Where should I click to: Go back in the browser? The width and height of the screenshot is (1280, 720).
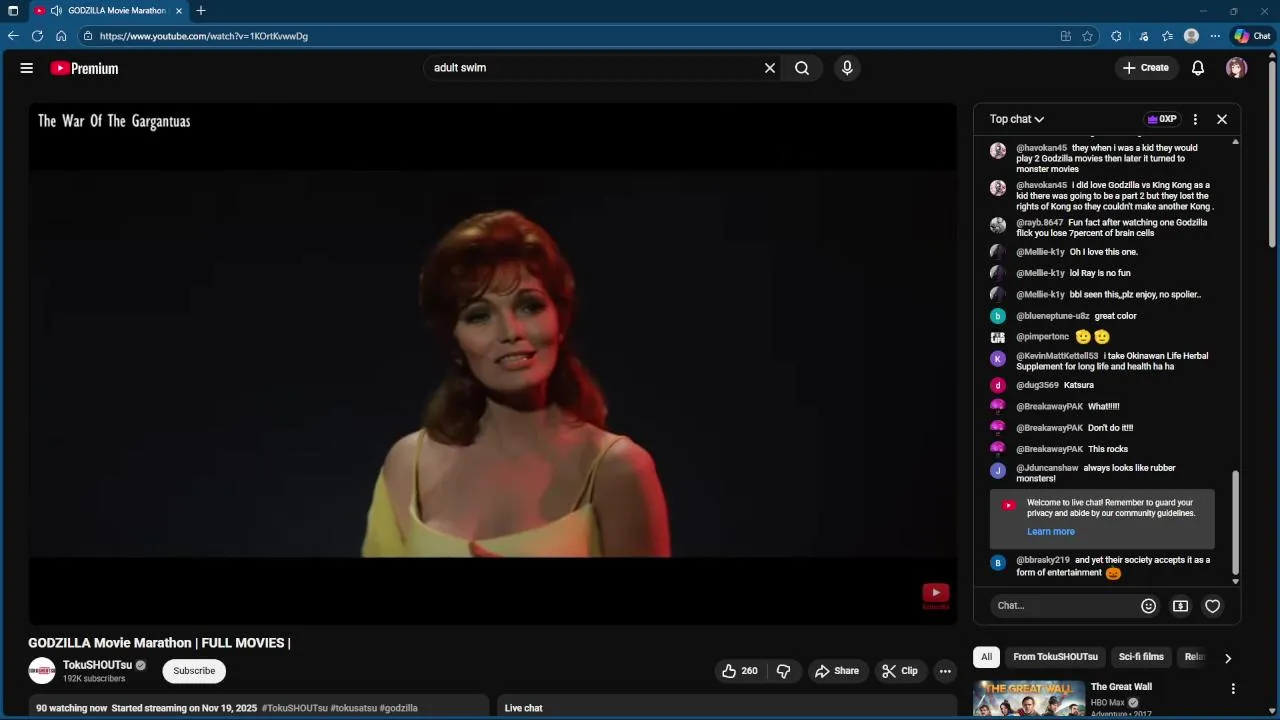click(x=13, y=36)
